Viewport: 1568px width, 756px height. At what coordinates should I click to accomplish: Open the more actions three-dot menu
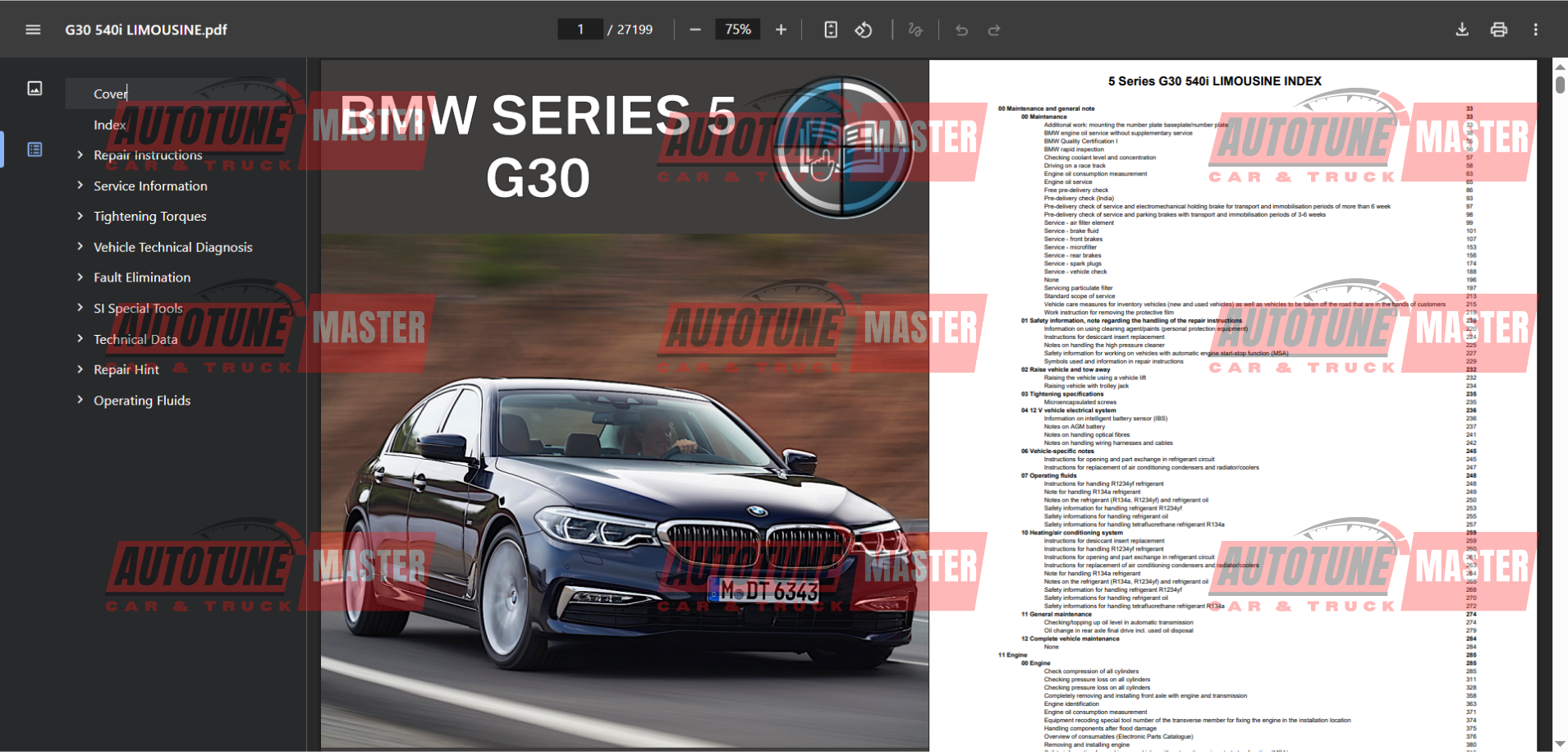[x=1536, y=30]
